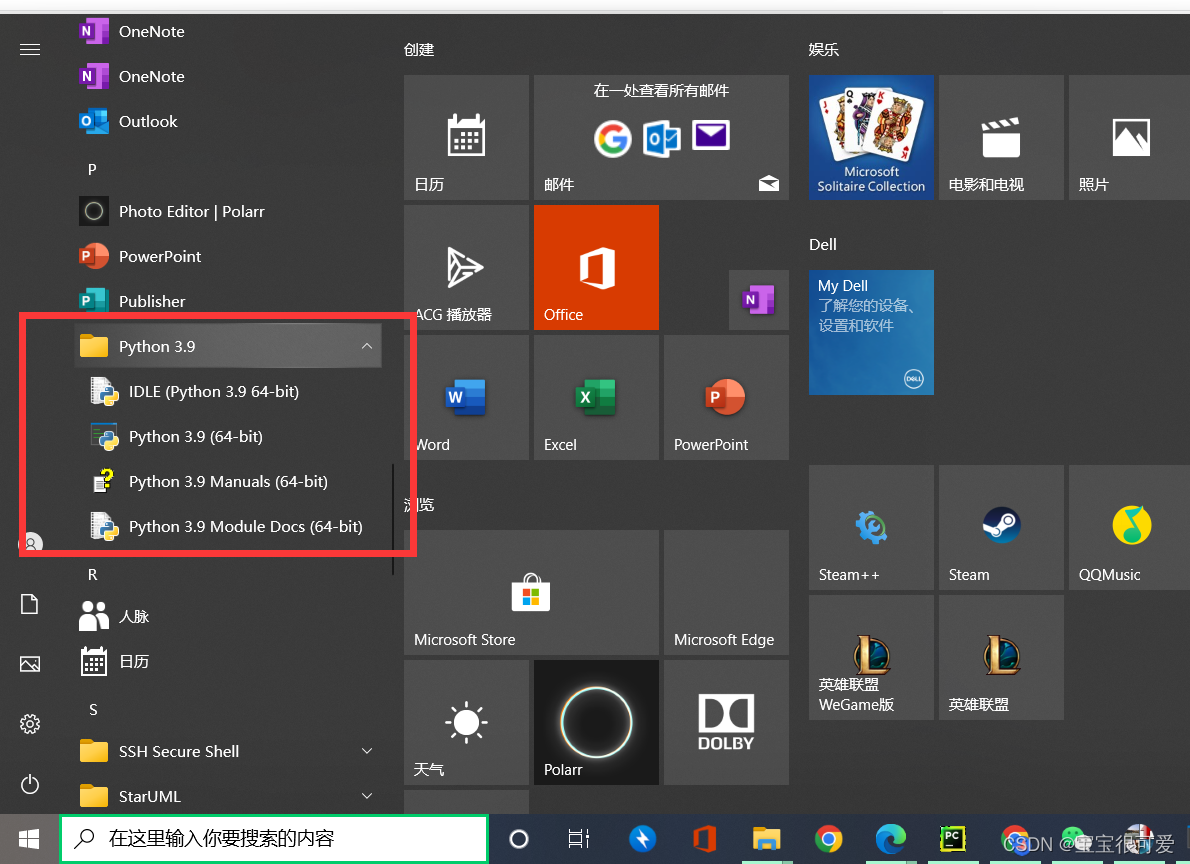Expand the StarUML folder chevron
The height and width of the screenshot is (864, 1190).
click(x=367, y=796)
